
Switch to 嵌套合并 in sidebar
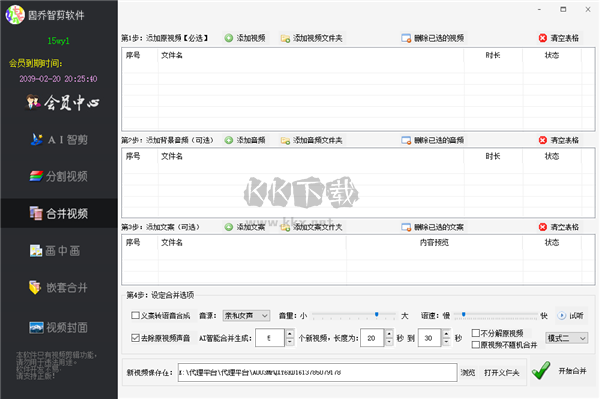[58, 287]
